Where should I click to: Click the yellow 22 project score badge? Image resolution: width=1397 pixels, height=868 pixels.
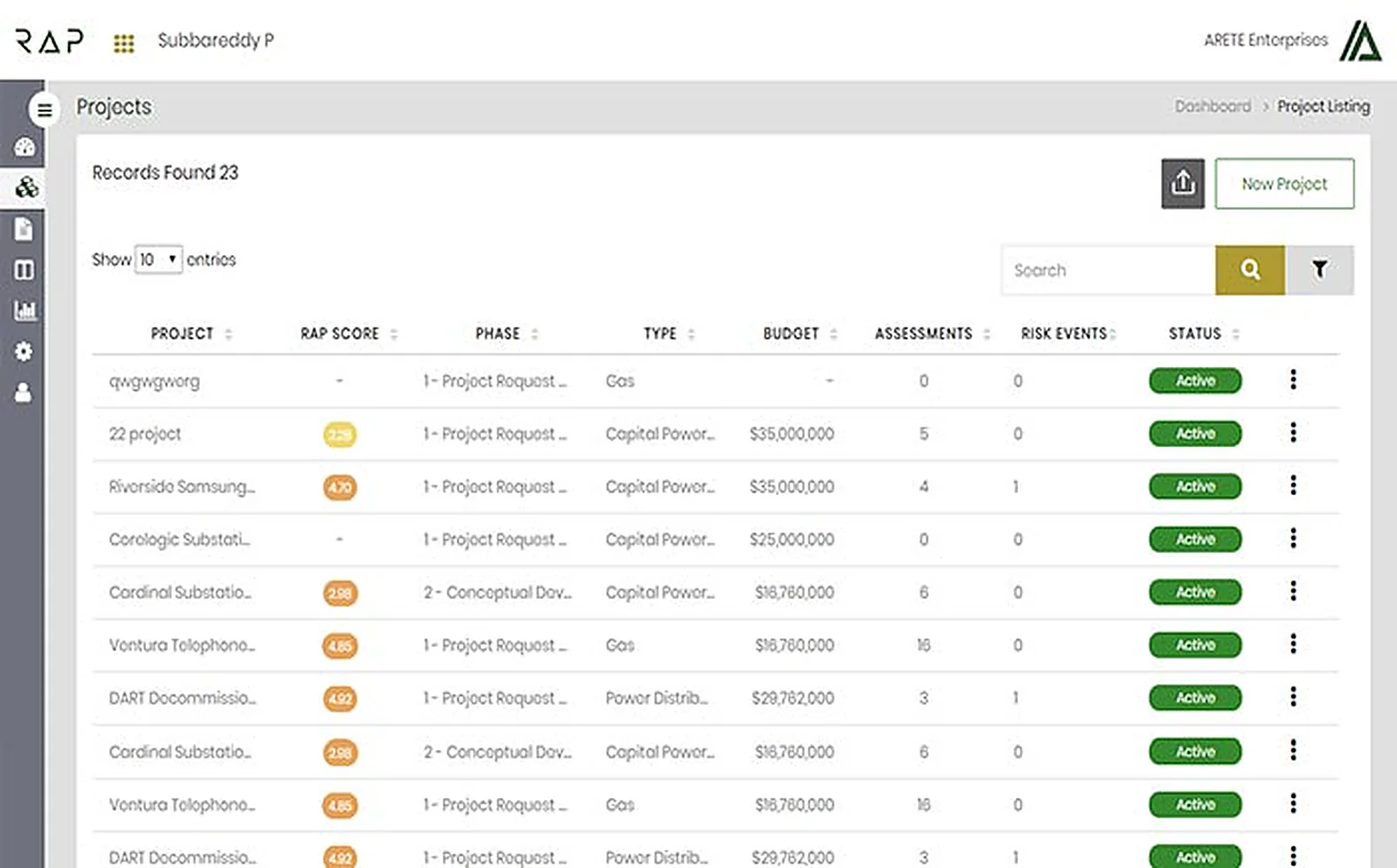tap(340, 434)
